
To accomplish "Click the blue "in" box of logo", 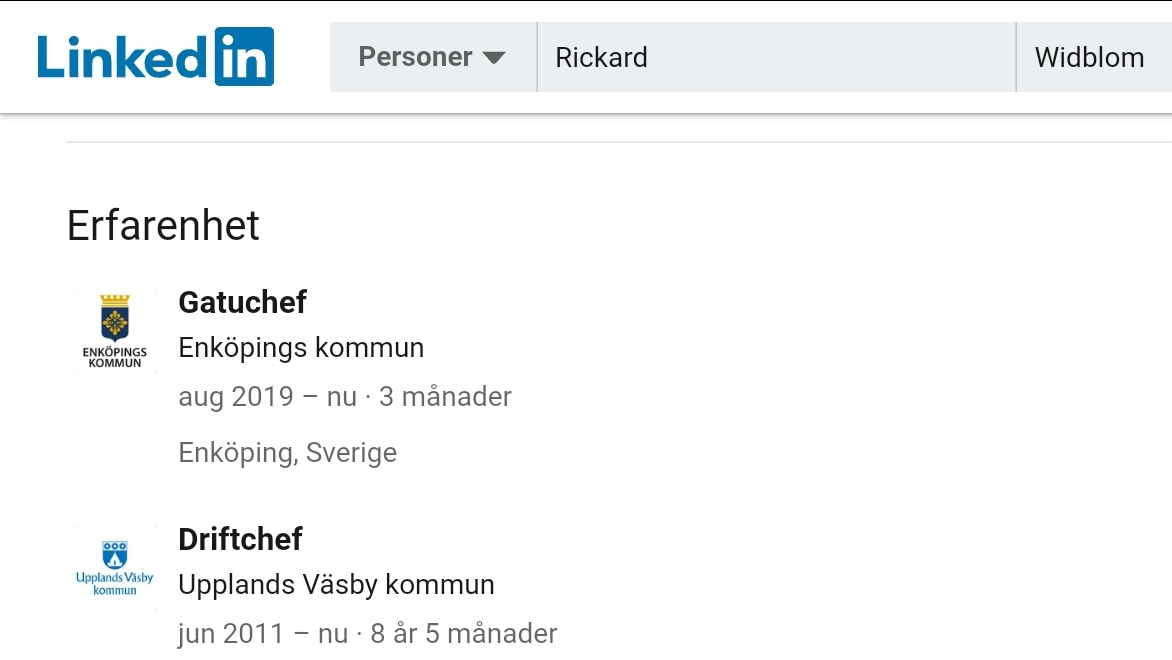I will pyautogui.click(x=244, y=57).
